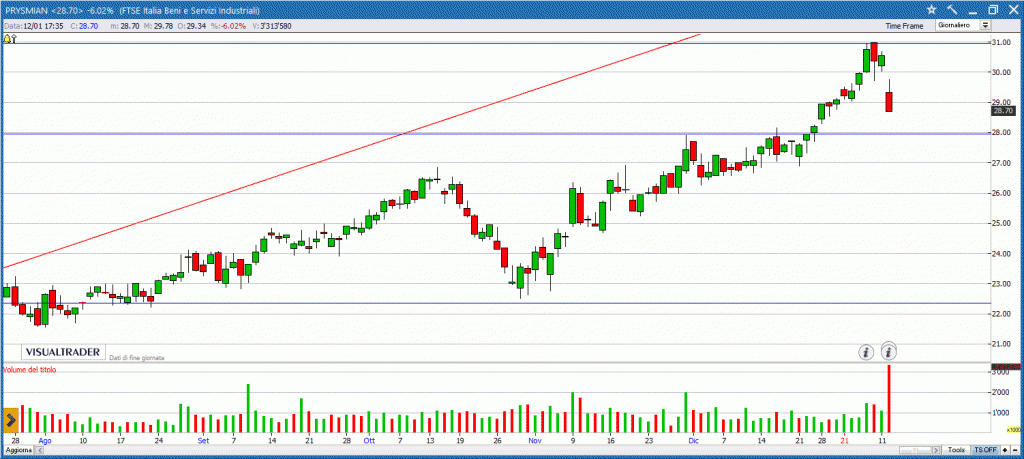Click the plus zoom-in button

1006,451
